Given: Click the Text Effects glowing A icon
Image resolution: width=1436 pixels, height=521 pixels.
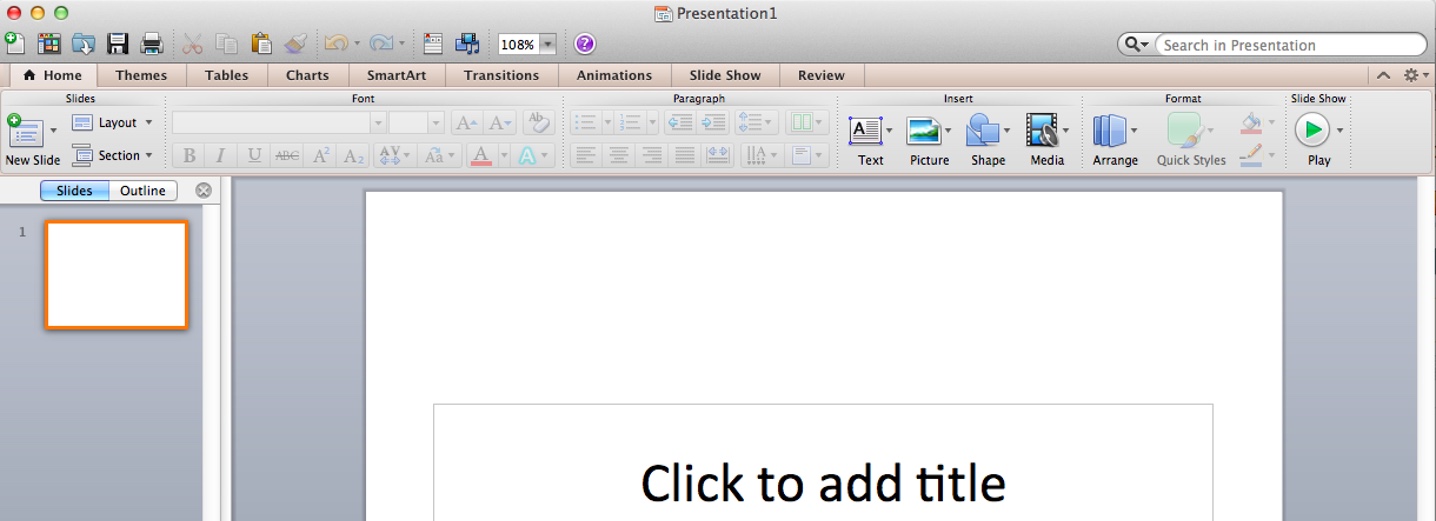Looking at the screenshot, I should pos(527,155).
